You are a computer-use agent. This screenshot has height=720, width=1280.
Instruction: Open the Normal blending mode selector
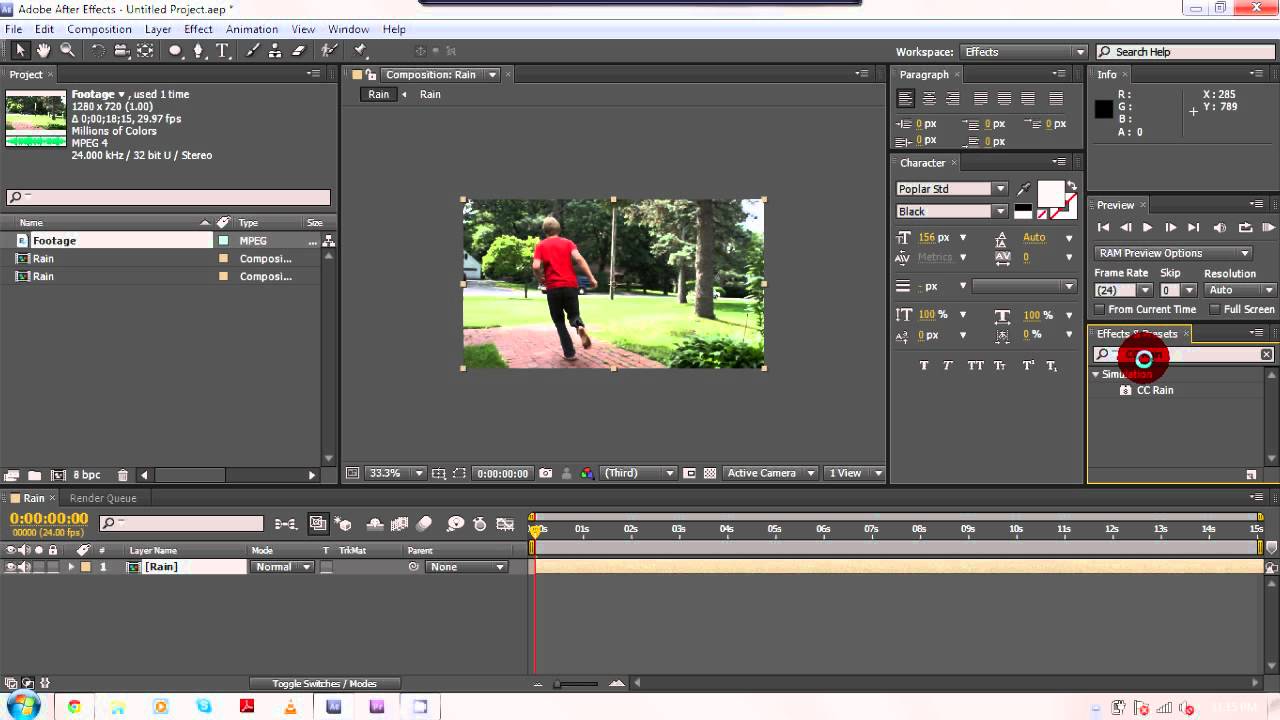[282, 567]
